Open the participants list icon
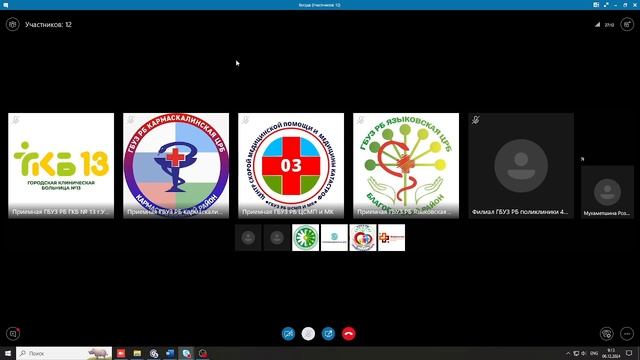 pyautogui.click(x=13, y=24)
